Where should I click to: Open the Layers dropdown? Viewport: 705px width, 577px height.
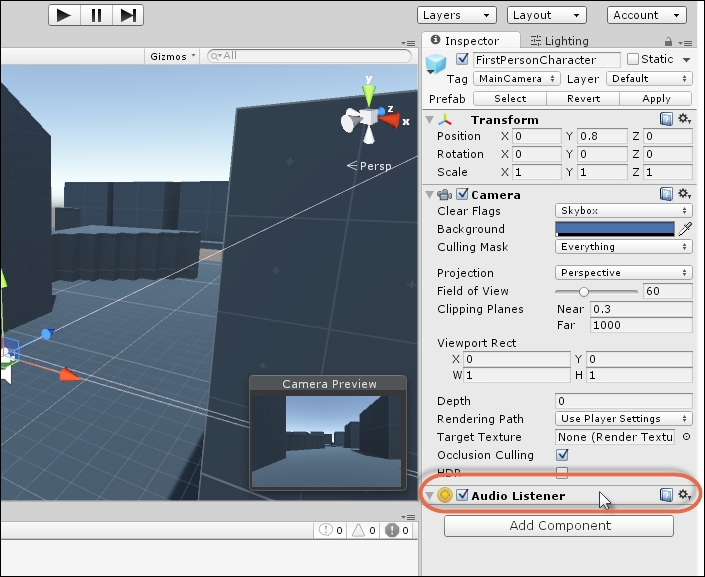point(456,15)
